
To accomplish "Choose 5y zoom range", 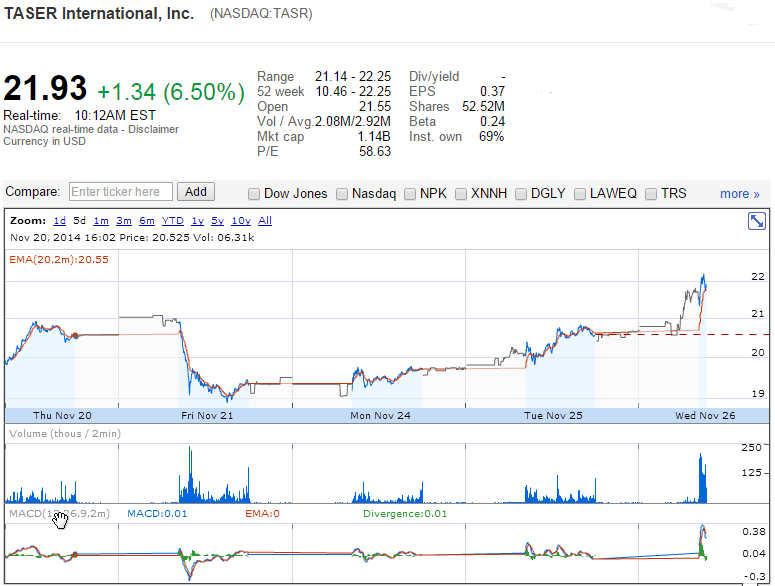I will pos(217,220).
